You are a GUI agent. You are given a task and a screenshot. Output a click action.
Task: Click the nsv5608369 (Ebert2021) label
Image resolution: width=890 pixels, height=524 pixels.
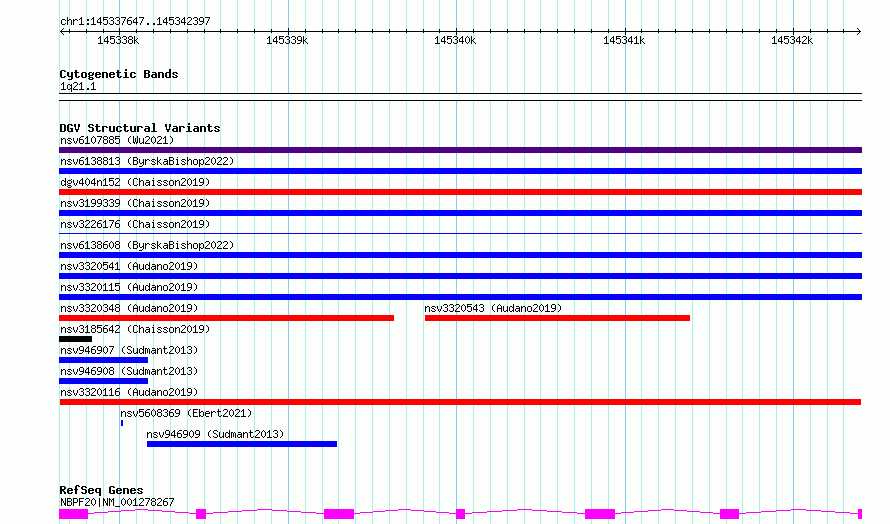click(x=186, y=413)
